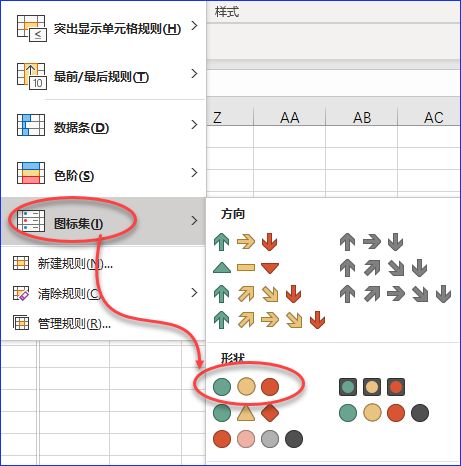
Task: Apply 3 triangles icon set
Action: 246,267
